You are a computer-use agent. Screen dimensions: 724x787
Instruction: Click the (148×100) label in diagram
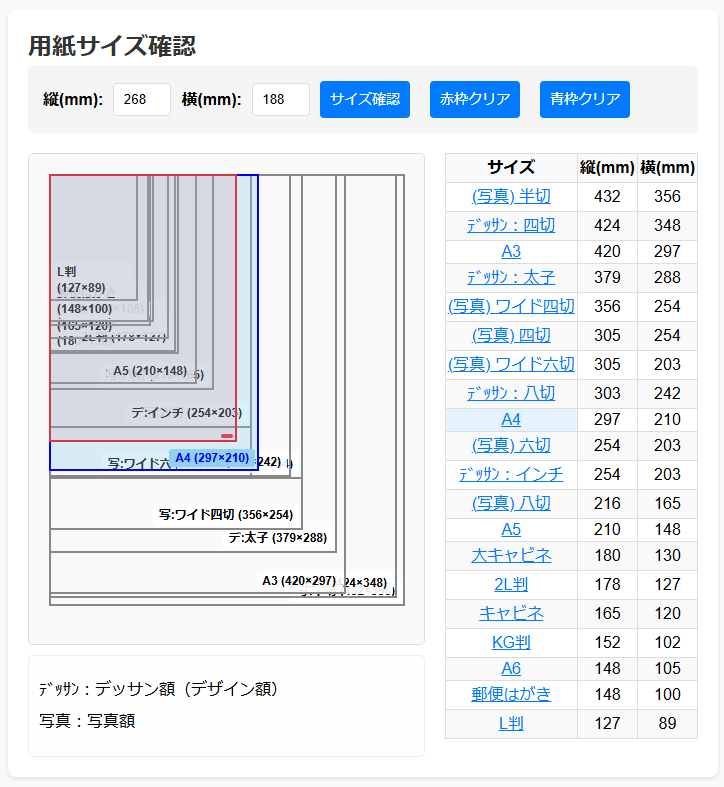(84, 308)
